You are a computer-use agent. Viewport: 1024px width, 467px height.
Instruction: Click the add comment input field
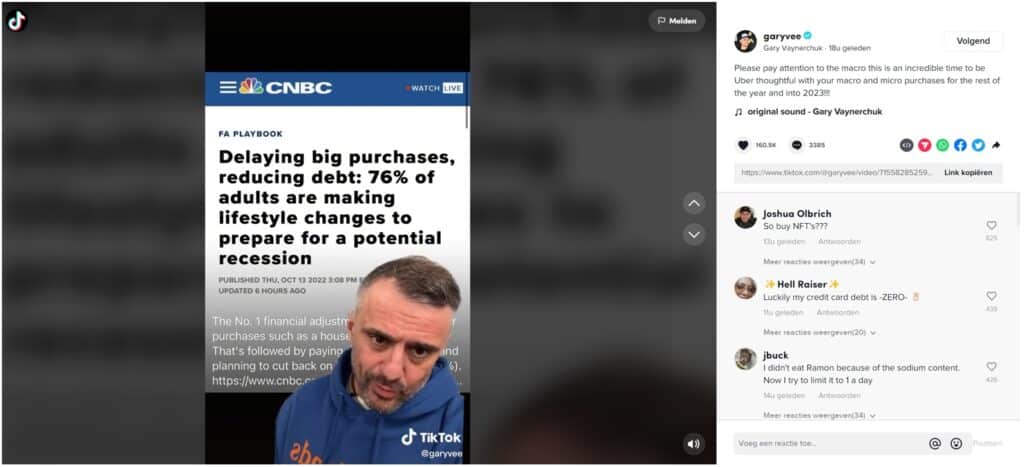831,443
